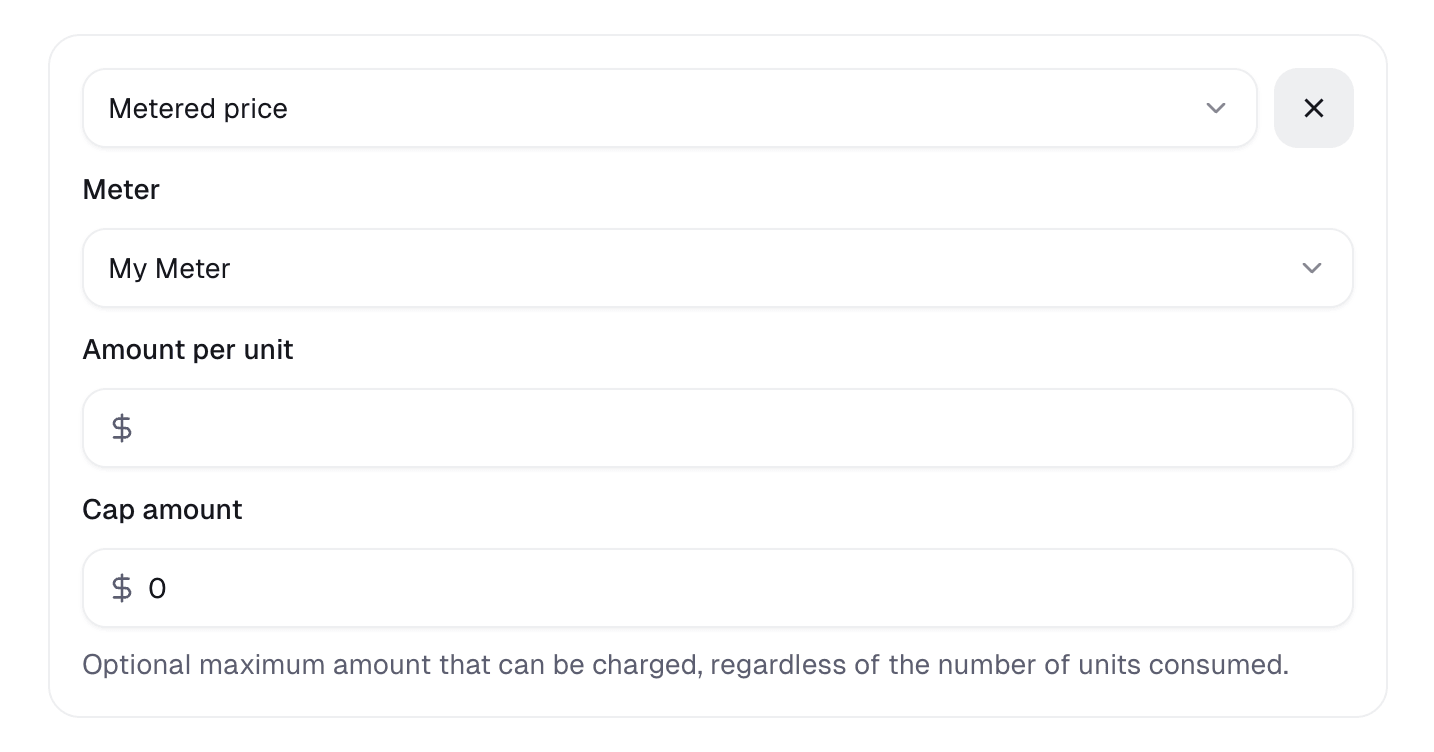Click the chevron in Metered price selector
Viewport: 1434px width, 752px height.
[x=1215, y=108]
